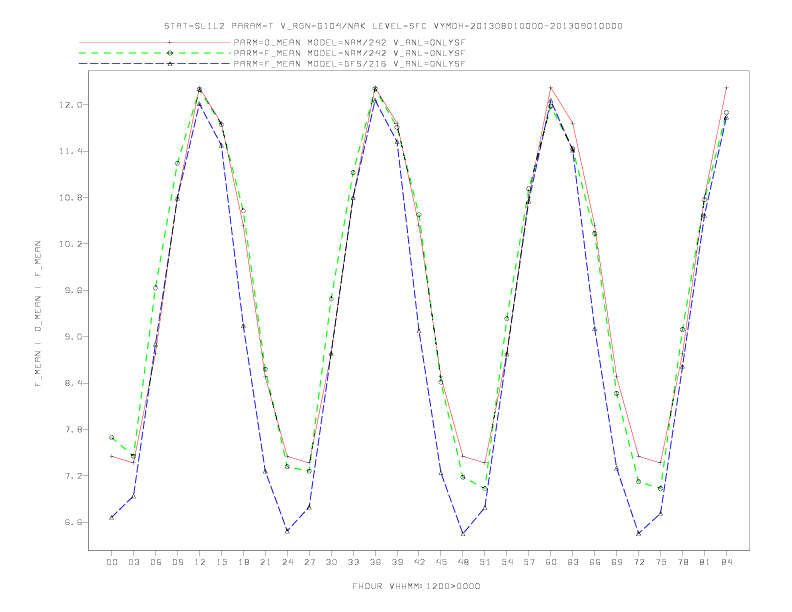This screenshot has width=792, height=612.
Task: Select the F_MEAN NAM/242 legend label
Action: (x=349, y=53)
